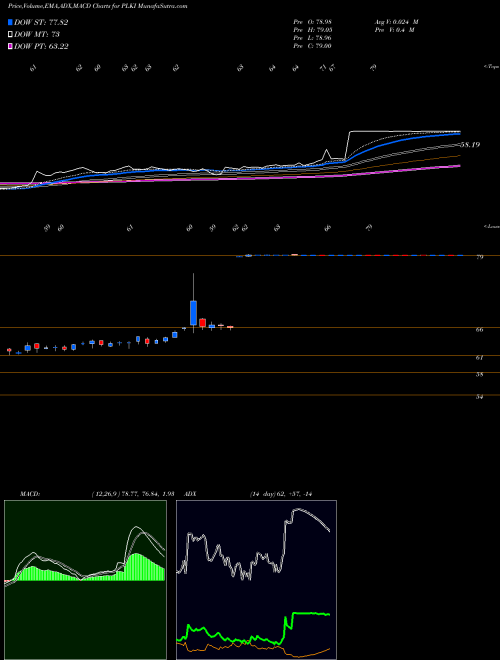
Task: Click the 'Pre C: 79.00' value
Action: (312, 46)
